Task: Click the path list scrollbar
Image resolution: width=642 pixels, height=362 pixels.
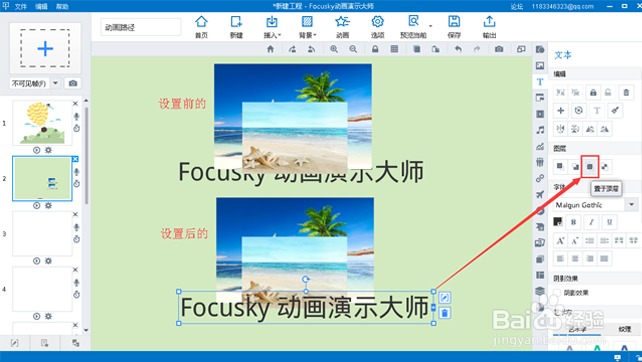Action: point(86,156)
